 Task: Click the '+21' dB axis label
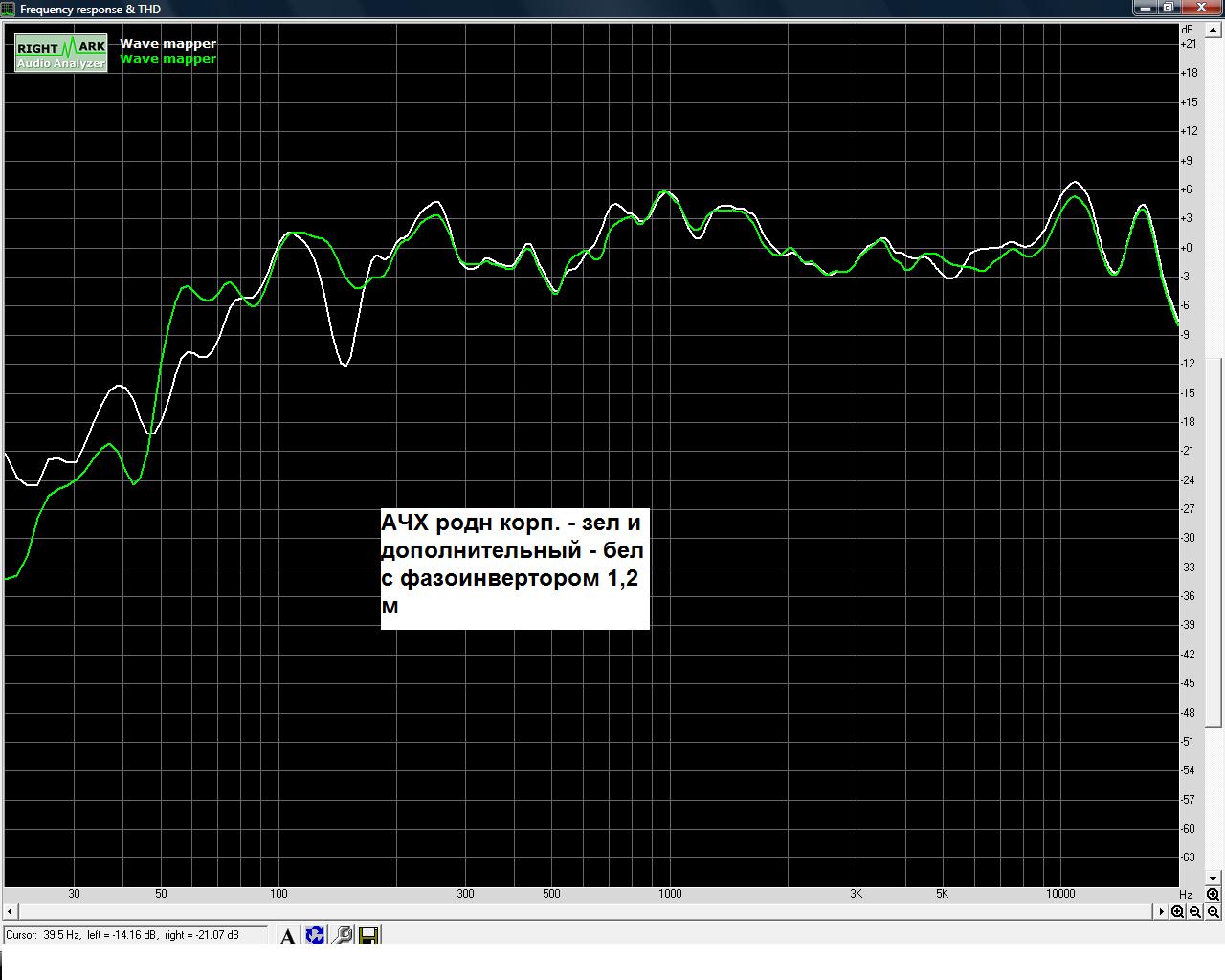[x=1189, y=44]
